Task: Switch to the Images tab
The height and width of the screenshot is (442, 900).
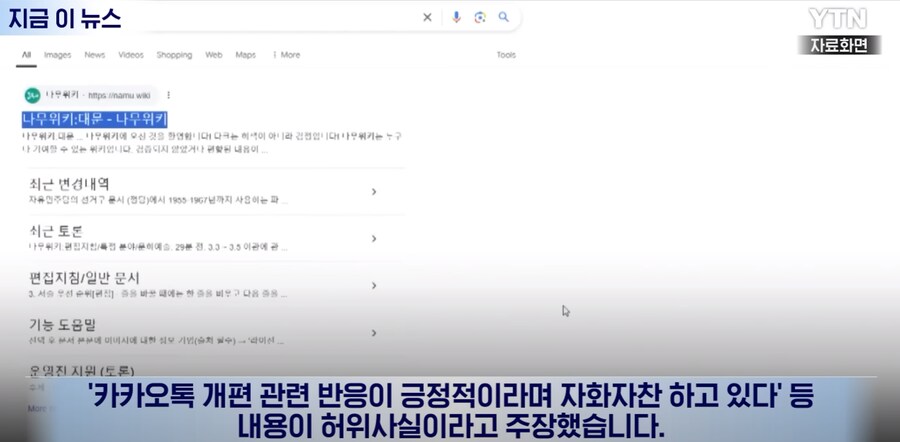Action: click(57, 55)
